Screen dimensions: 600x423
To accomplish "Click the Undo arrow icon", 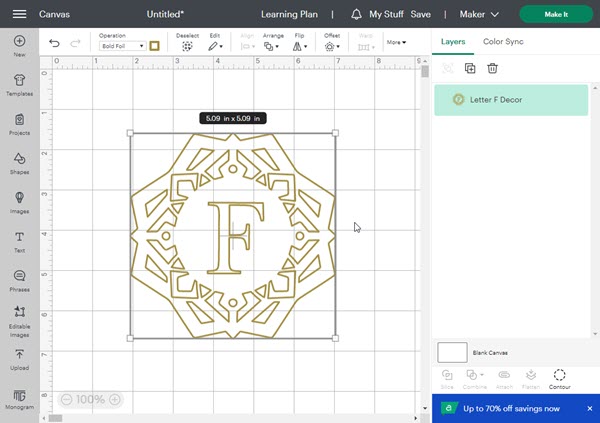I will pyautogui.click(x=54, y=44).
